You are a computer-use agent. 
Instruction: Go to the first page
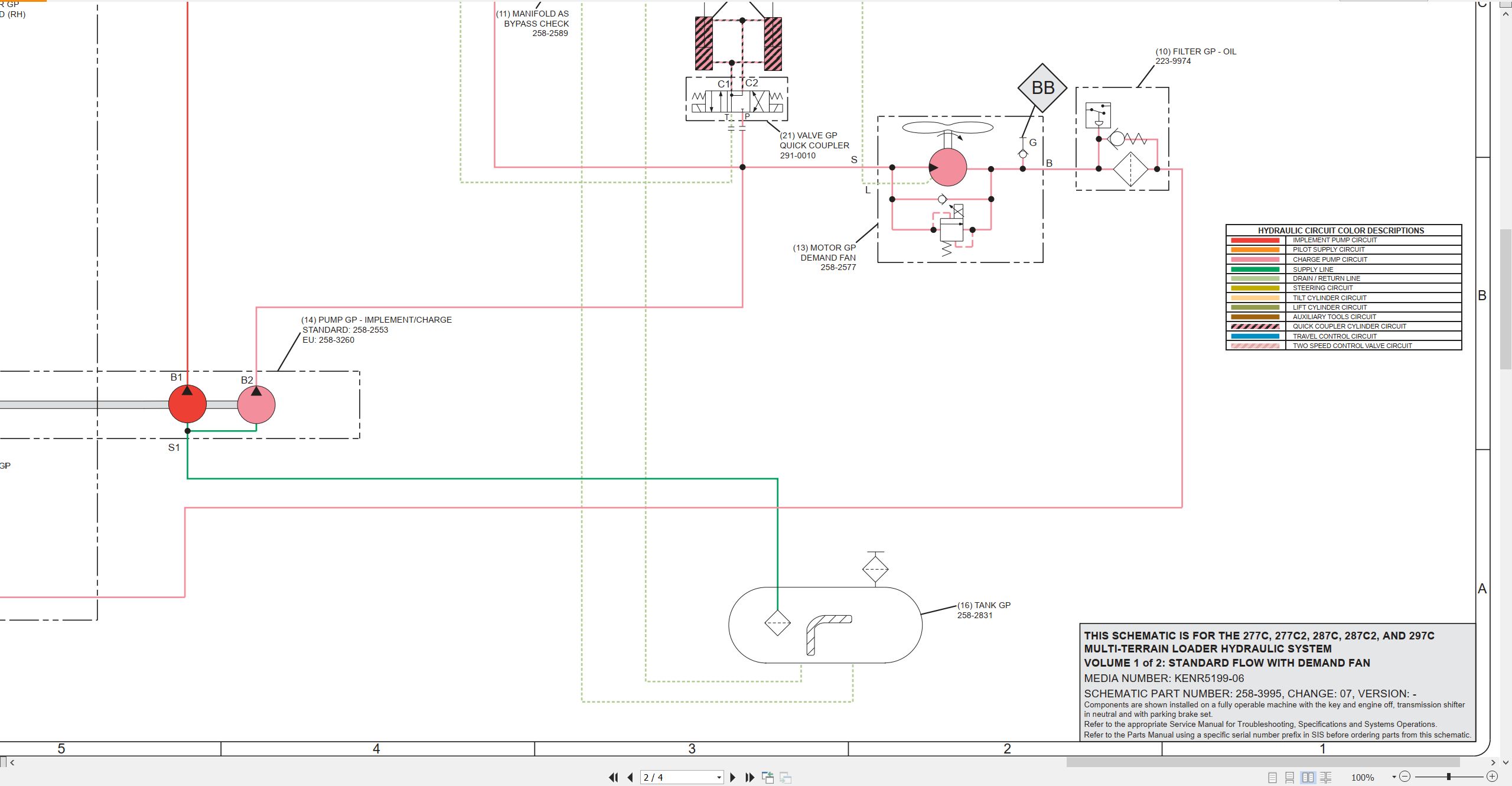(x=614, y=777)
